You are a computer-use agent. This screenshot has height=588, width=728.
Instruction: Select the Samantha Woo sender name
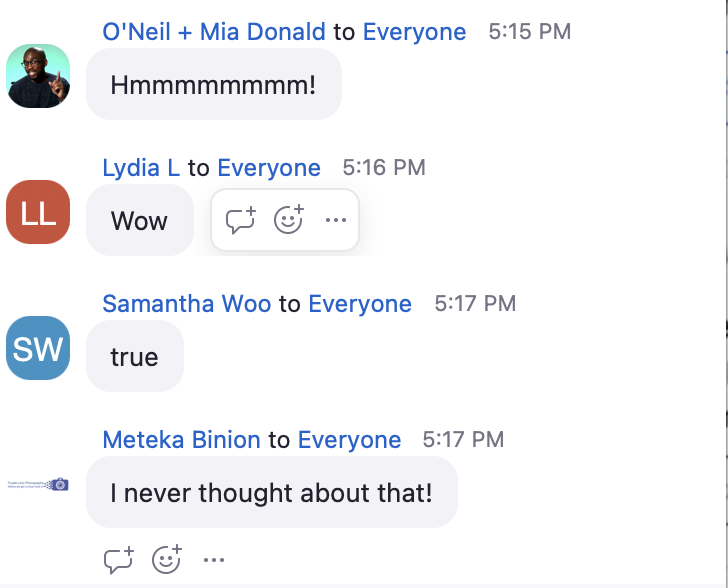click(187, 304)
